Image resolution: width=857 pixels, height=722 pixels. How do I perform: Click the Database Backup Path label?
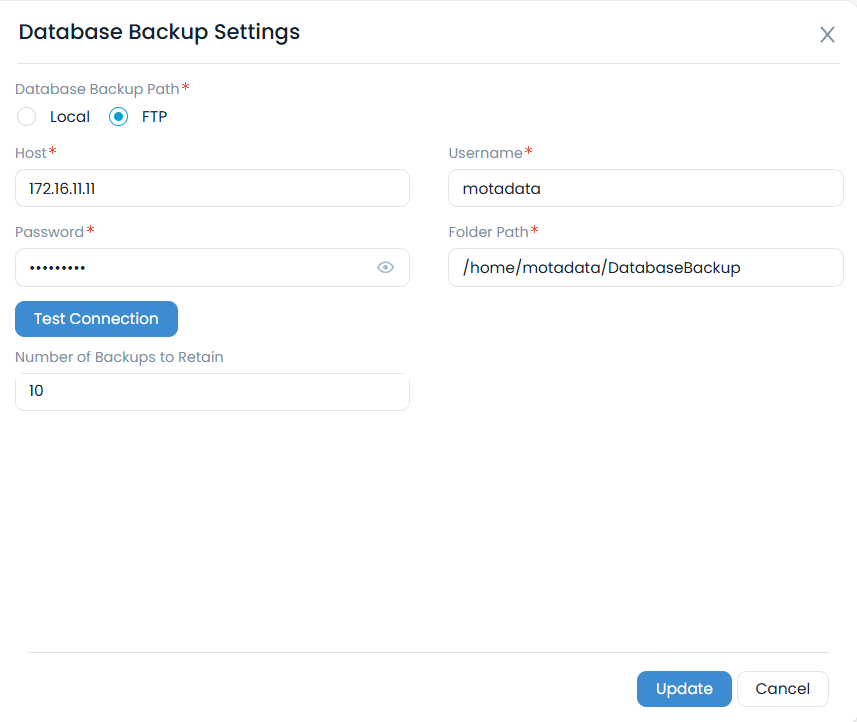click(x=97, y=89)
